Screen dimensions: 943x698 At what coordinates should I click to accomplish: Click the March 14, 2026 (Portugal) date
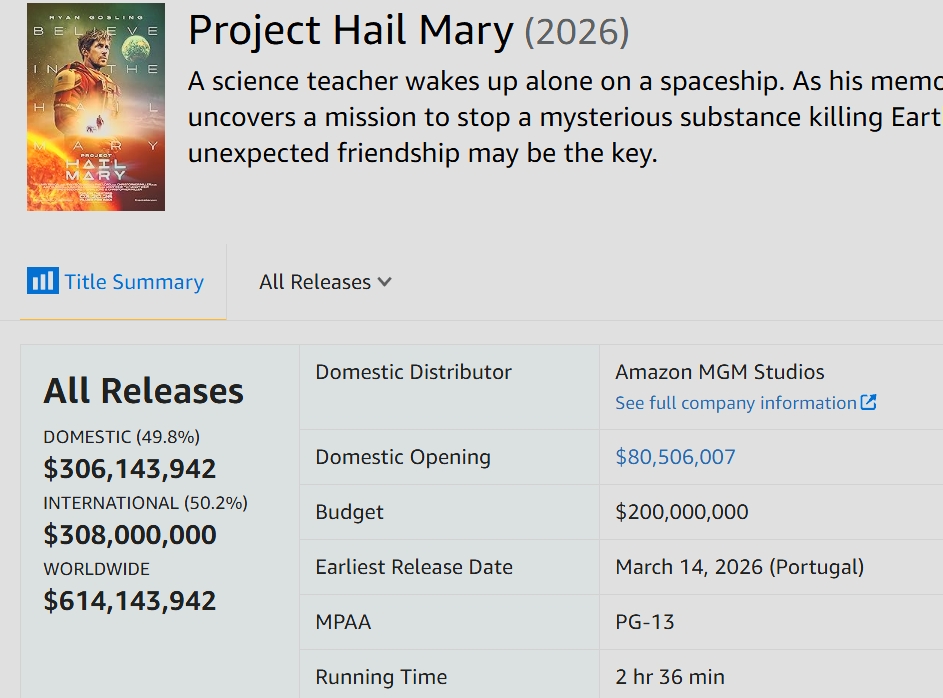[739, 567]
